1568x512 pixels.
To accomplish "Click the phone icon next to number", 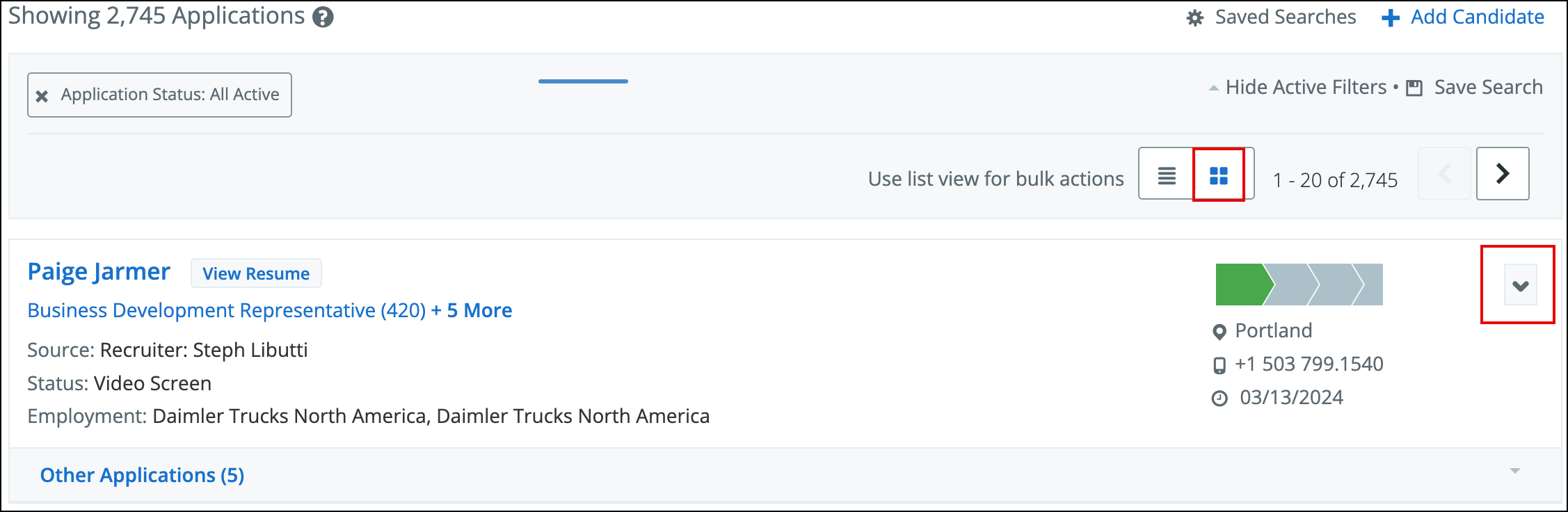I will (x=1219, y=365).
